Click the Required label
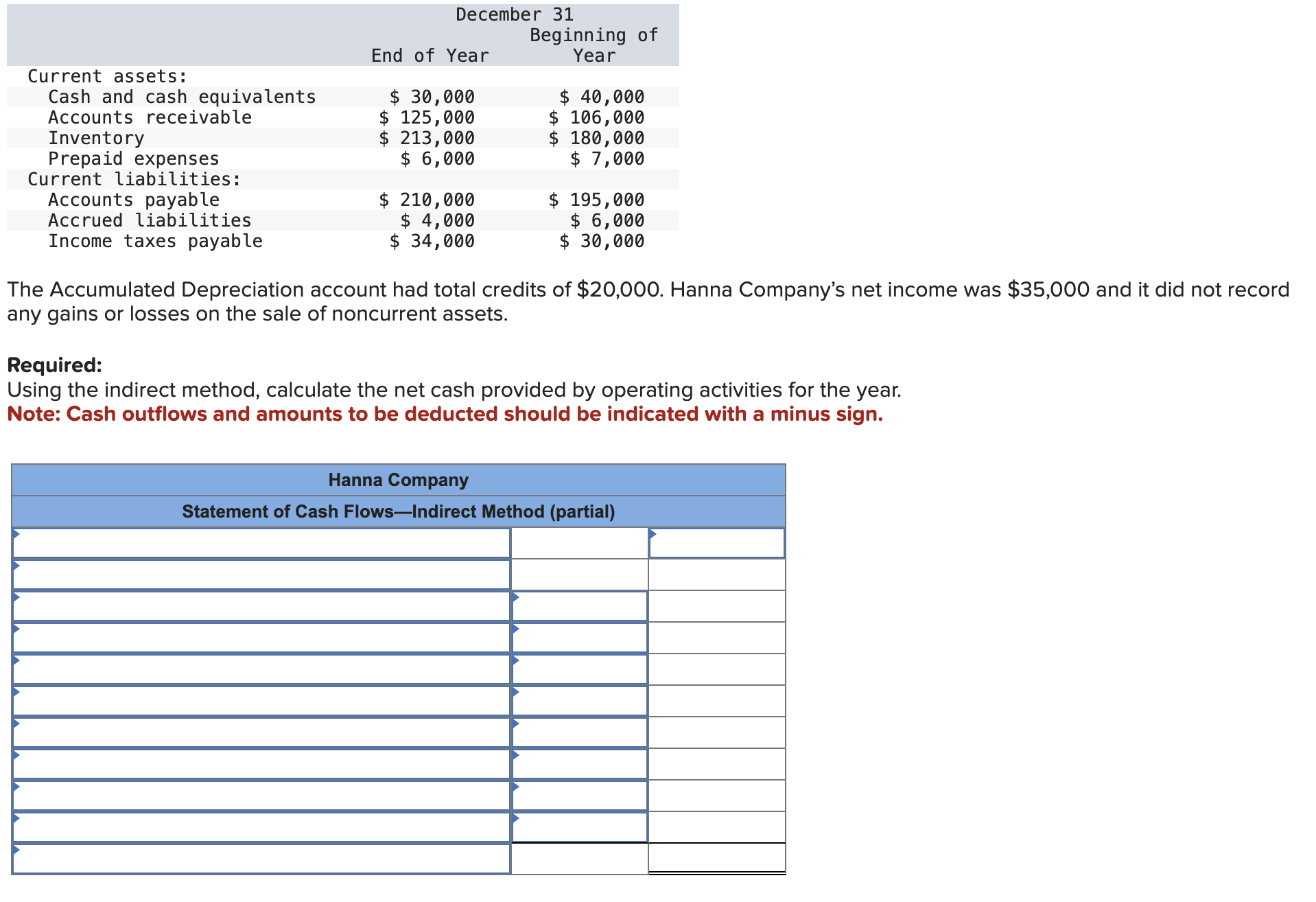The image size is (1316, 902). click(x=54, y=365)
